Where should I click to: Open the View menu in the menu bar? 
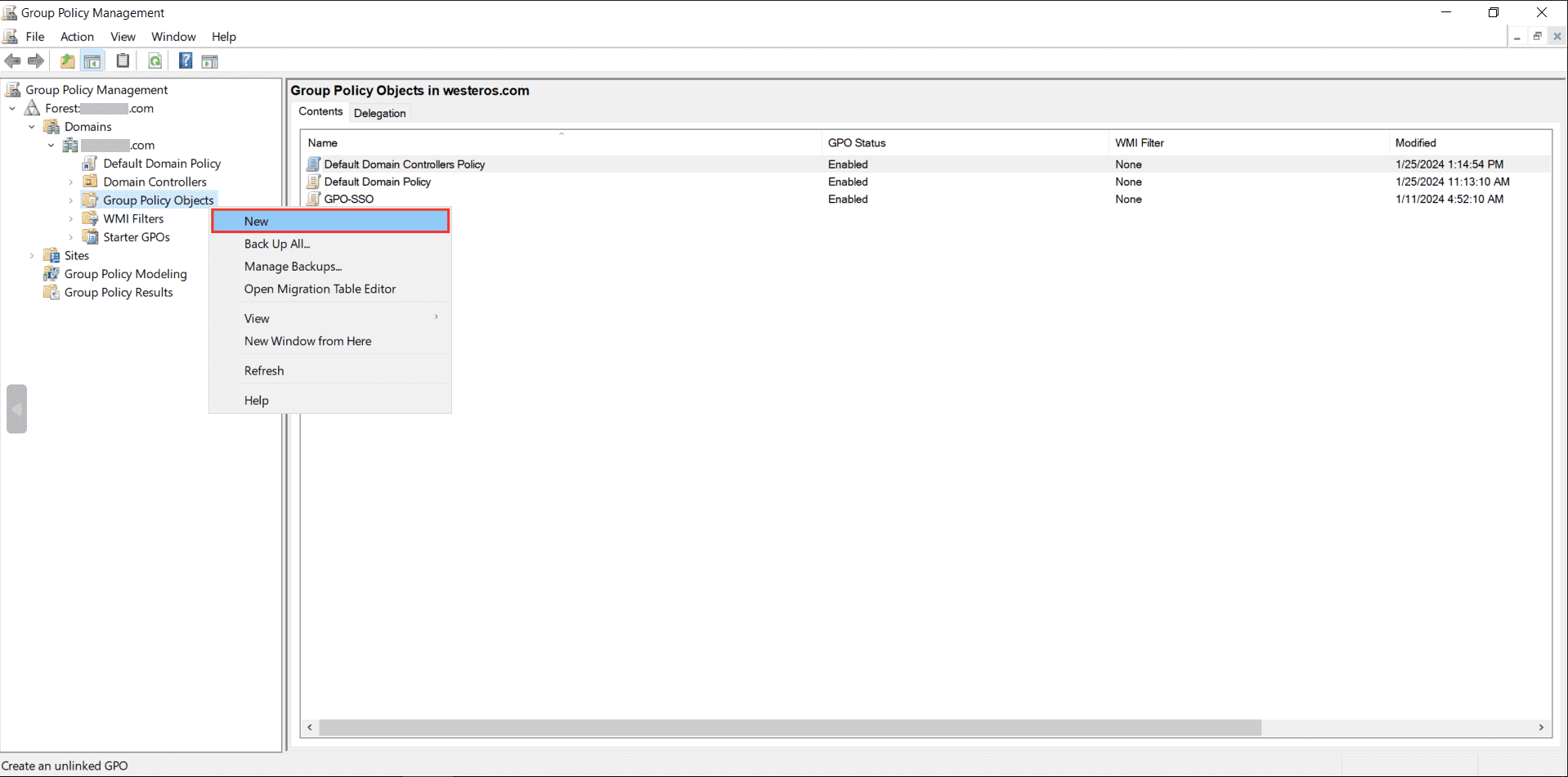click(123, 36)
